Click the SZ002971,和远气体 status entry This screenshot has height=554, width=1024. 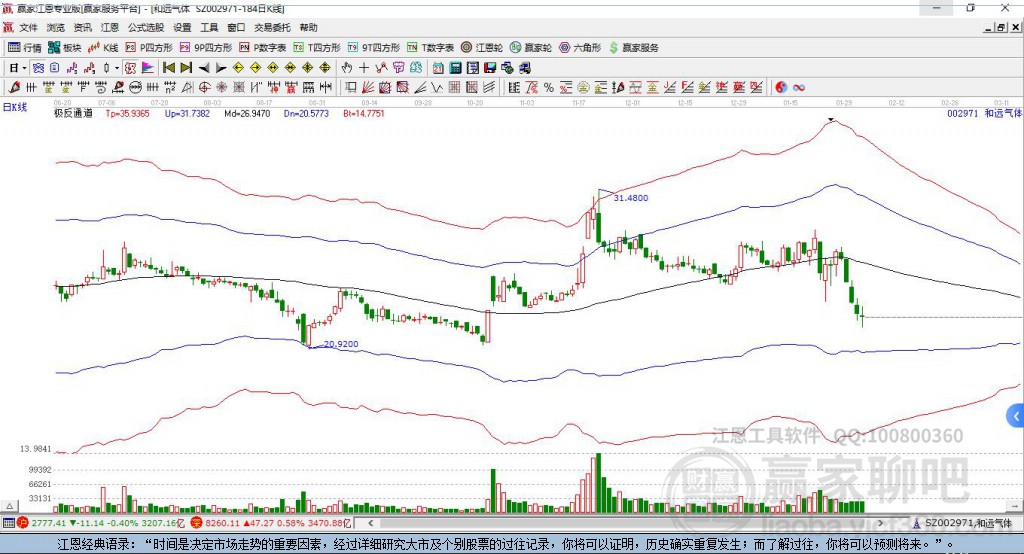(962, 523)
